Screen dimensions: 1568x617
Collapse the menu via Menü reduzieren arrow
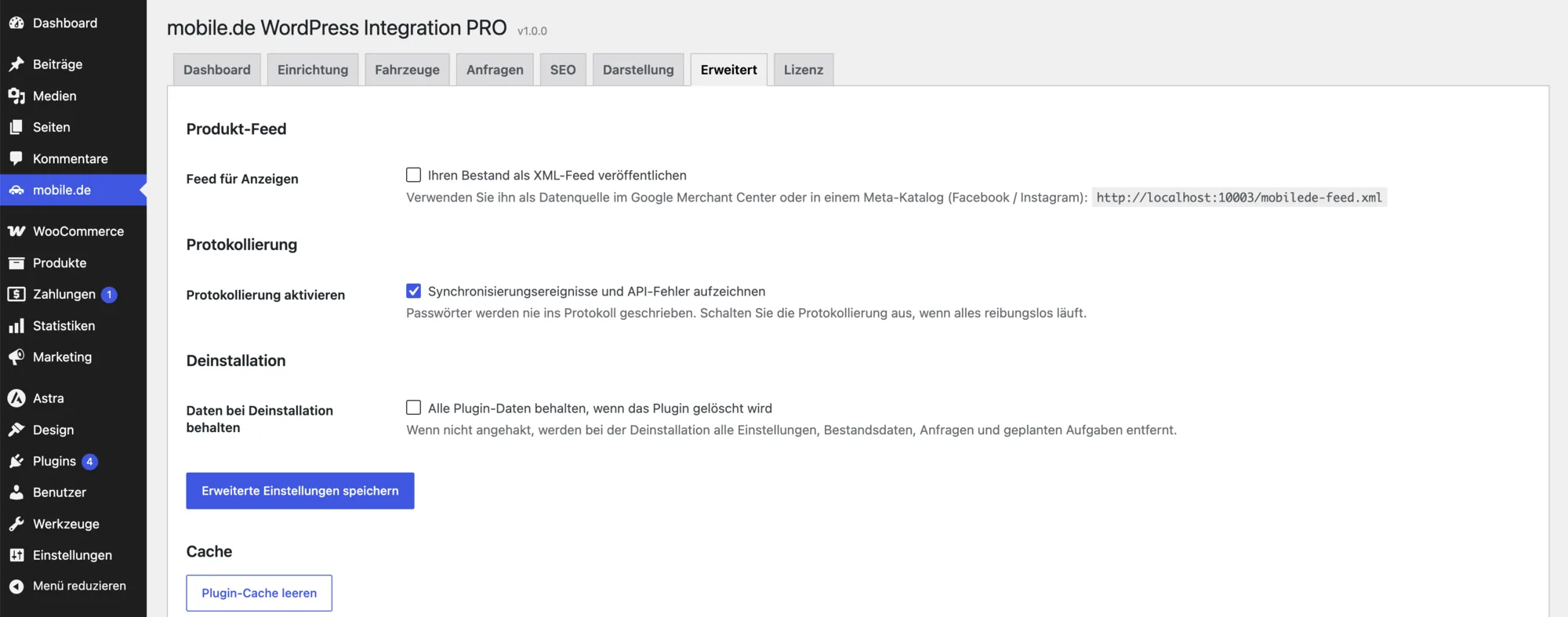tap(16, 586)
